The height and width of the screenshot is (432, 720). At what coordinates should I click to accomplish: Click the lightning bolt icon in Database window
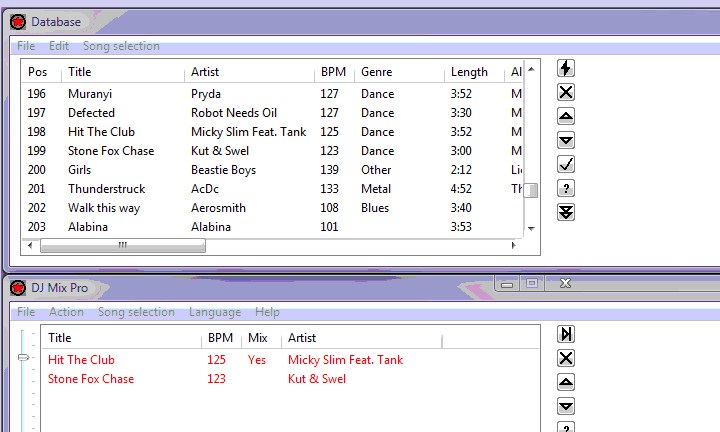565,68
